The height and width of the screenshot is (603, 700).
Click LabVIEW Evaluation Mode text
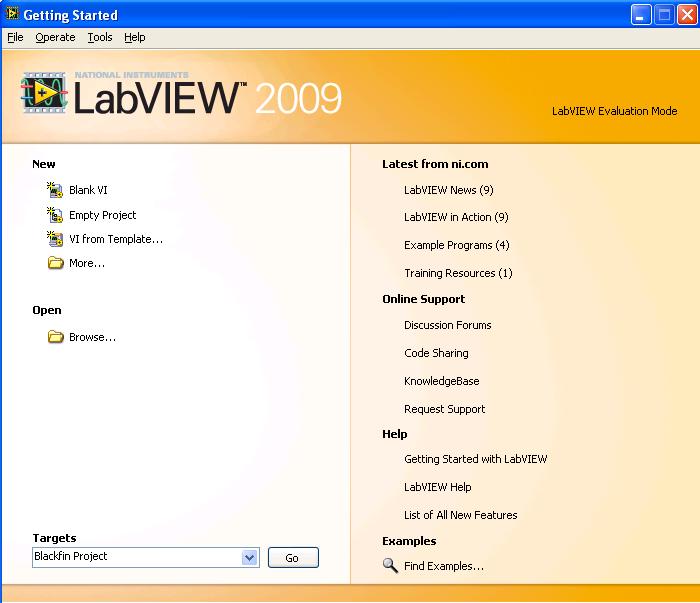614,111
